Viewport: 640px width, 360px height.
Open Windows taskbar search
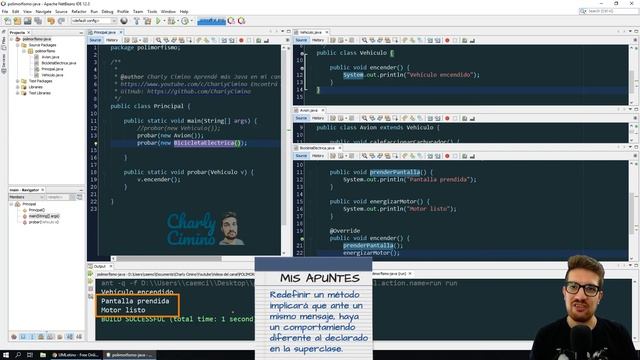tap(18, 355)
